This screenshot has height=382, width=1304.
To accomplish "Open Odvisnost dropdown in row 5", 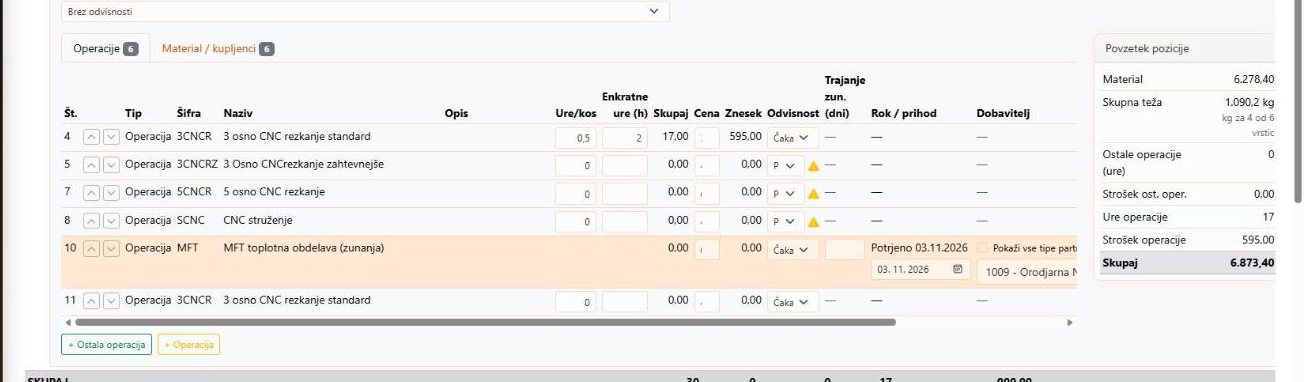I will coord(785,166).
